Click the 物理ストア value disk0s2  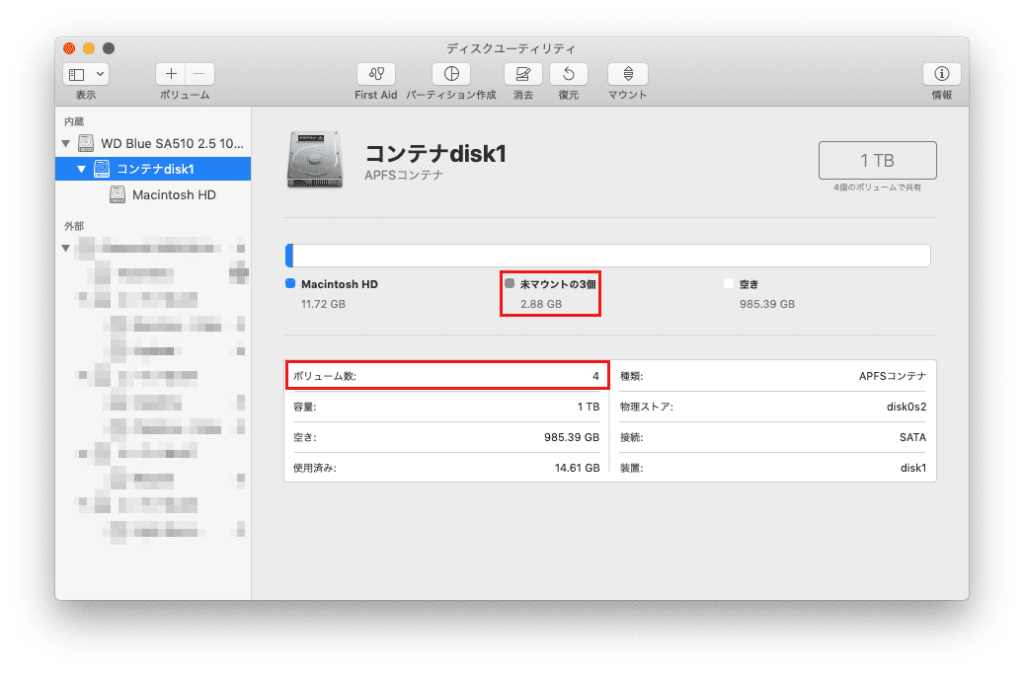tap(906, 407)
